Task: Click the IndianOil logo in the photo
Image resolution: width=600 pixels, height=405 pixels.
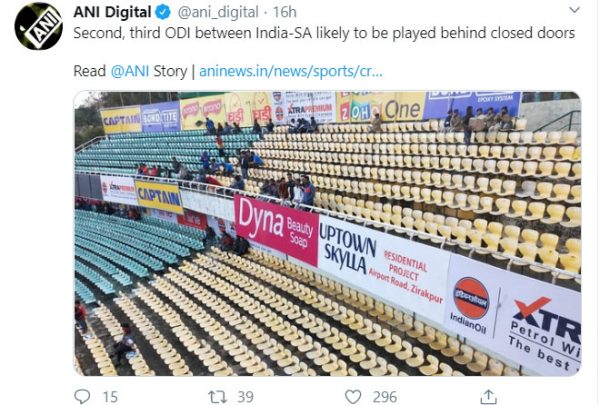Action: (x=471, y=303)
